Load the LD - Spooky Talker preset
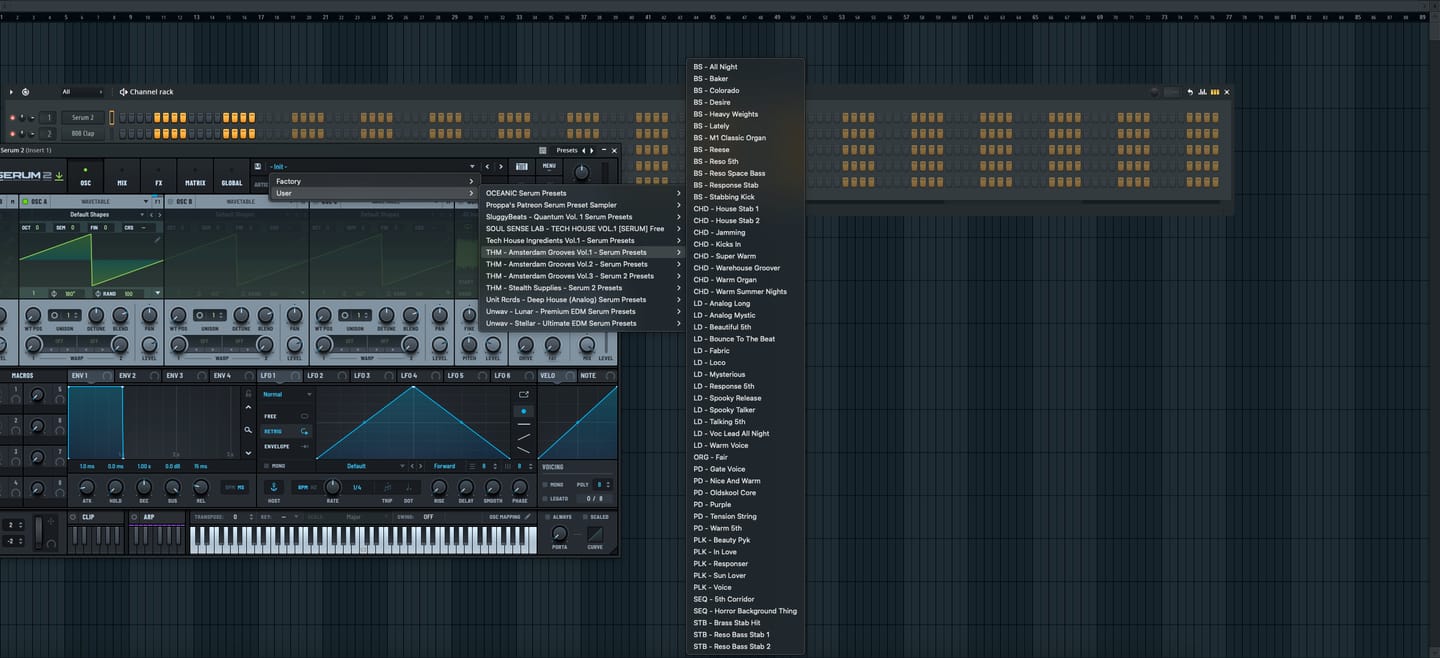This screenshot has width=1440, height=658. tap(745, 410)
